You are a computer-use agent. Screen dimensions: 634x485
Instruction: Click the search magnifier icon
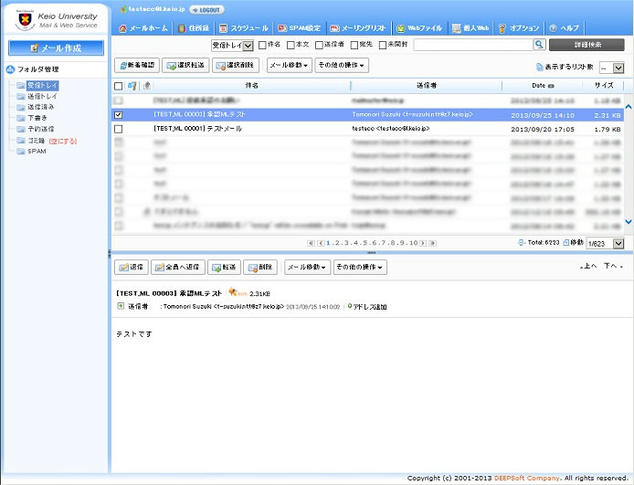(539, 45)
